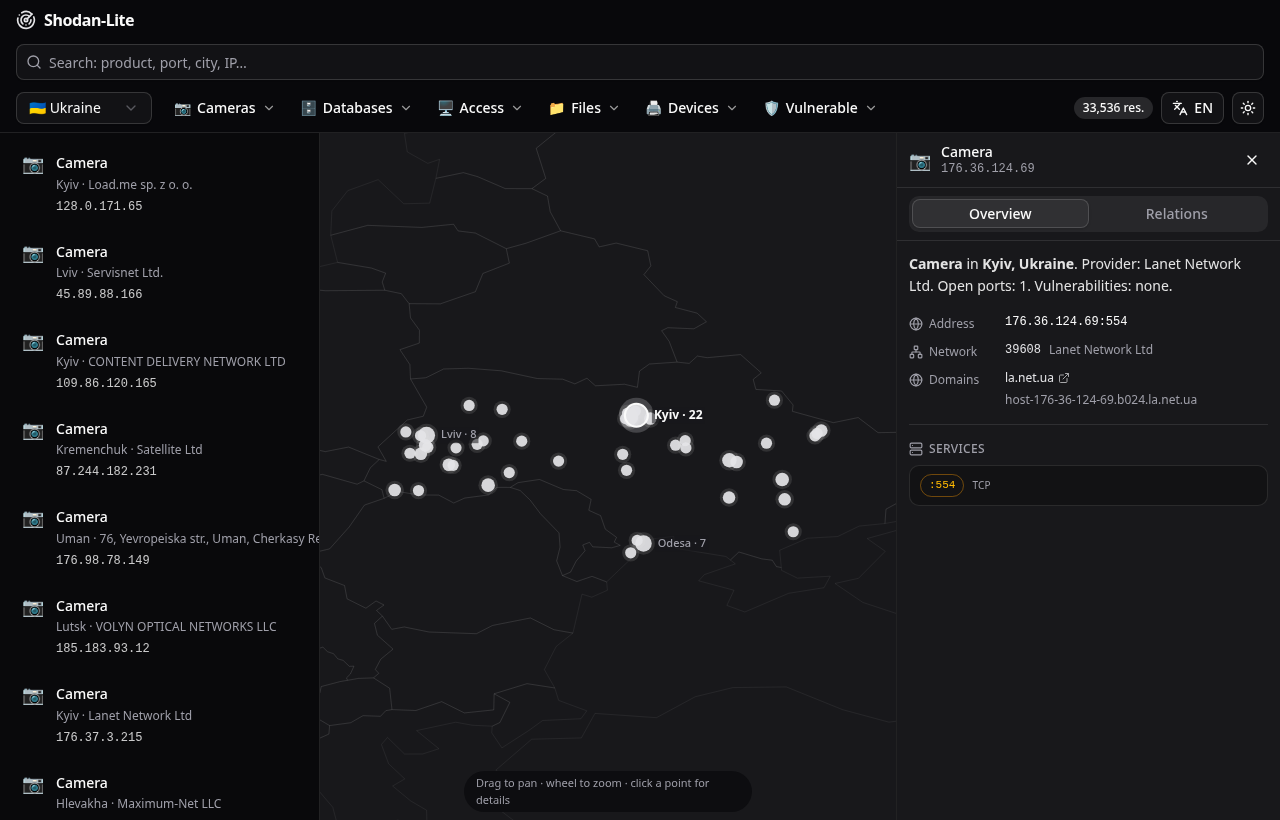Viewport: 1280px width, 820px height.
Task: Click the globe icon beside Domains
Action: [916, 380]
